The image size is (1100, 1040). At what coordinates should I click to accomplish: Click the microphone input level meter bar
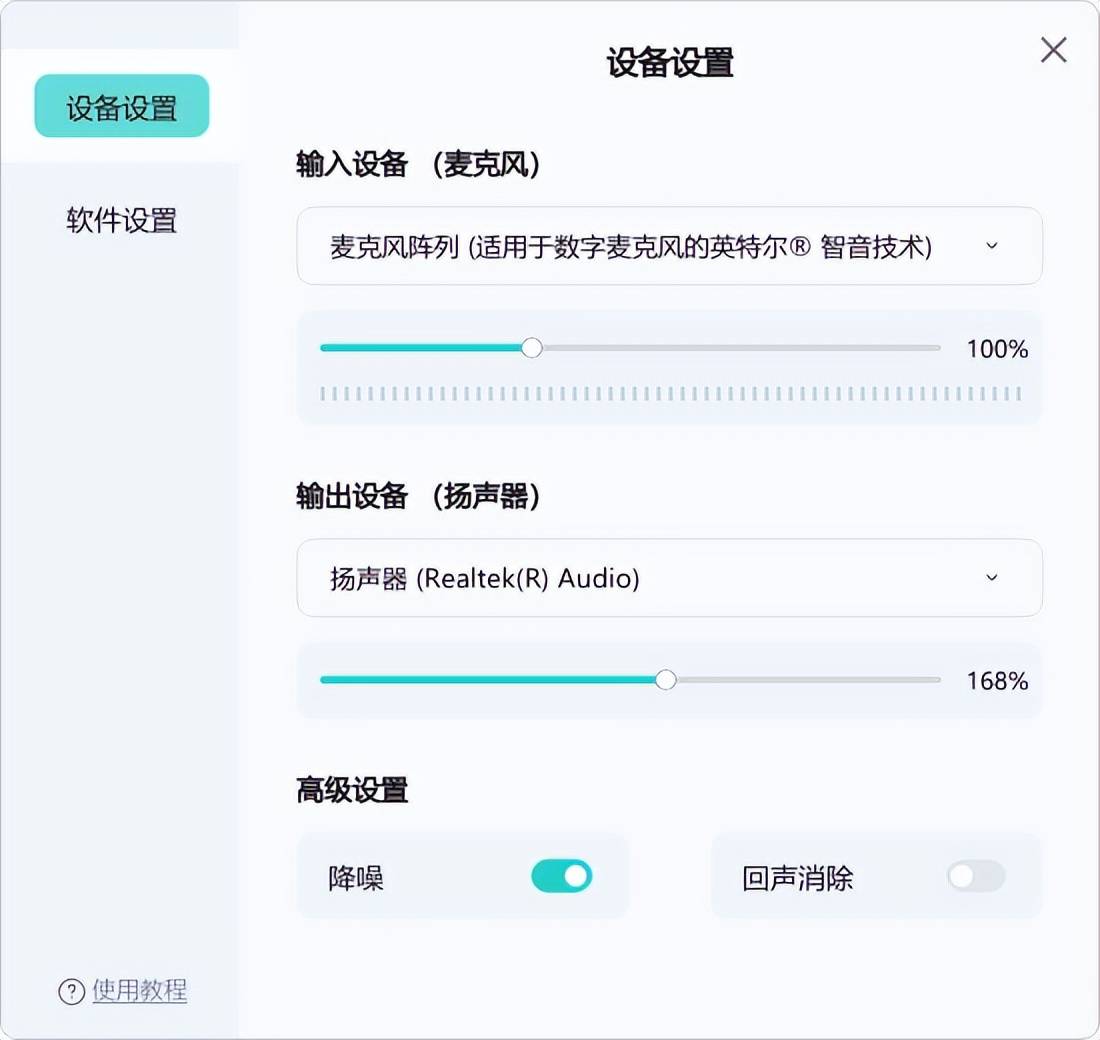click(x=670, y=394)
